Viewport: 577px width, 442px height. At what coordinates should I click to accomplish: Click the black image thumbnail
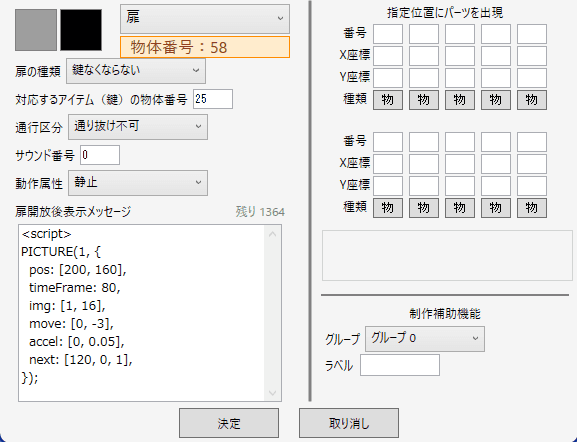coord(81,30)
